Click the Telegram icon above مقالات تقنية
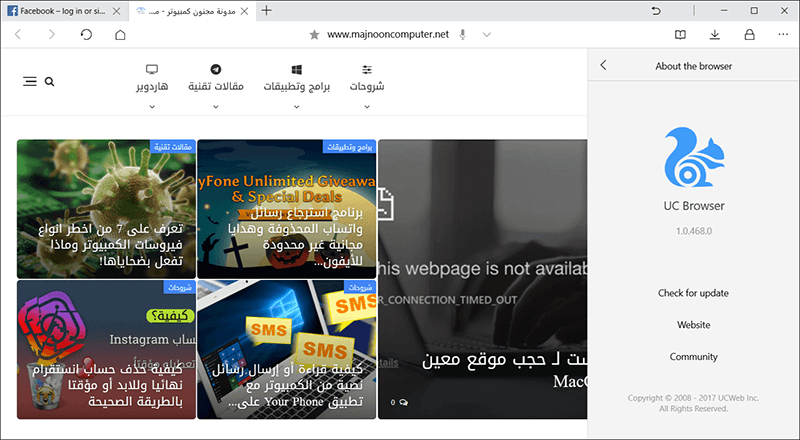 (x=216, y=69)
